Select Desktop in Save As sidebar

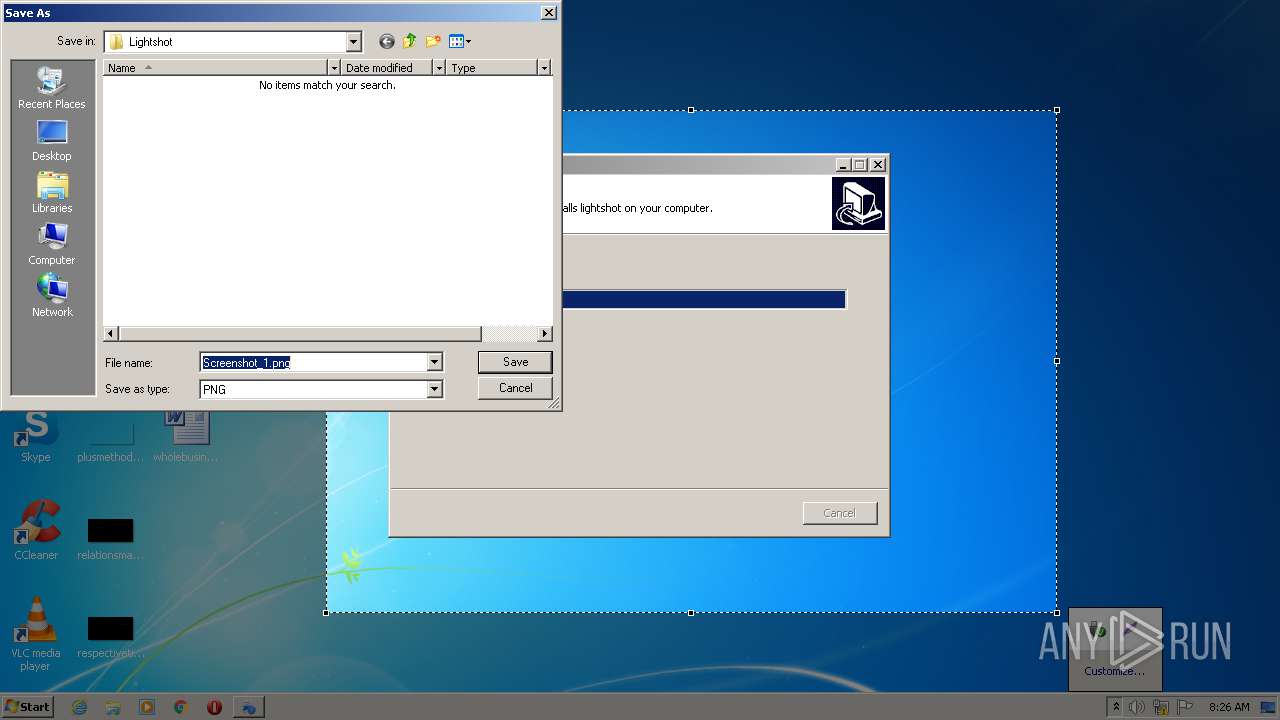point(52,141)
